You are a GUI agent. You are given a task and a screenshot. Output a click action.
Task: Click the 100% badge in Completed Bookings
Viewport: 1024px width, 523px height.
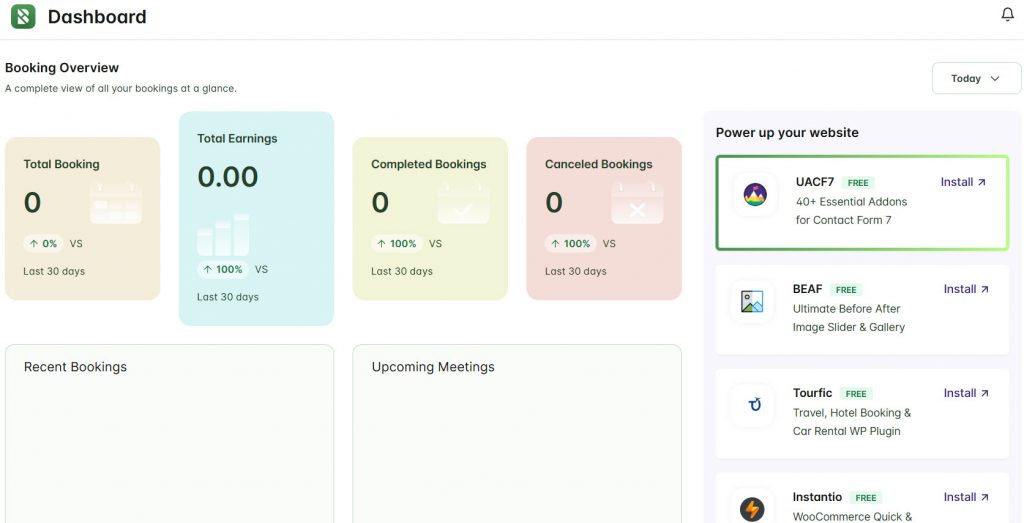click(396, 244)
